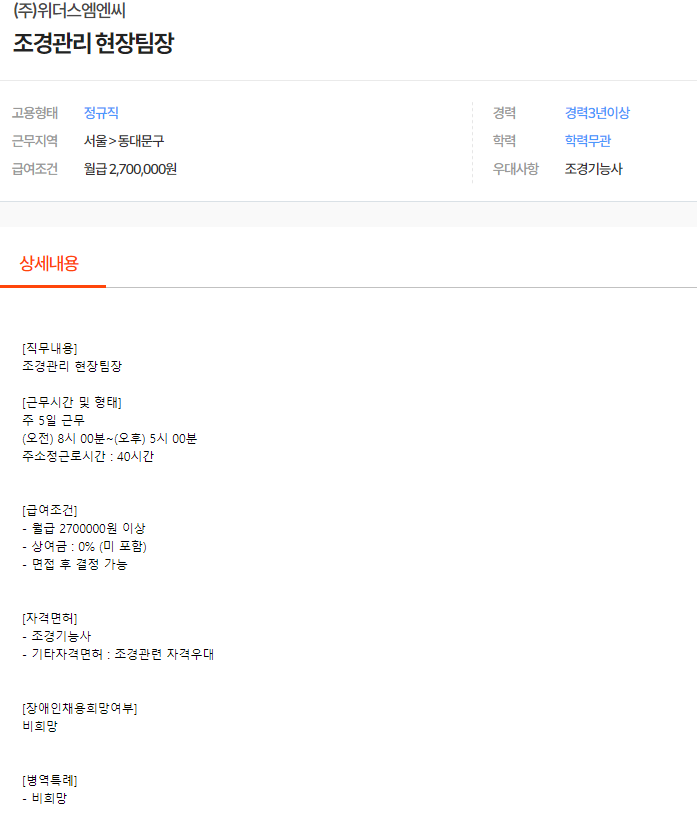Screen dimensions: 697x816
Task: Click the work location 서울>동대문구
Action: 124,141
